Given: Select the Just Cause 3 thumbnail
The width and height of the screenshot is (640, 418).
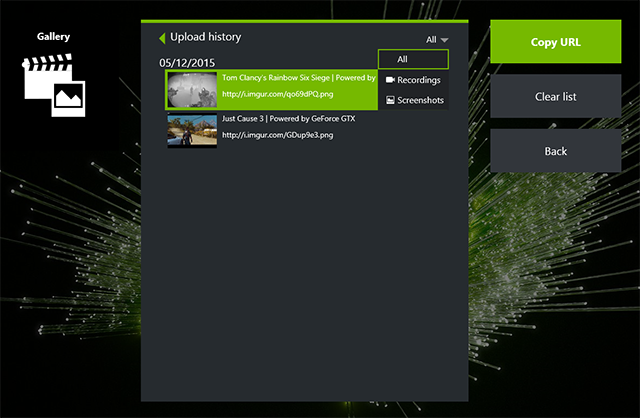Looking at the screenshot, I should point(192,131).
